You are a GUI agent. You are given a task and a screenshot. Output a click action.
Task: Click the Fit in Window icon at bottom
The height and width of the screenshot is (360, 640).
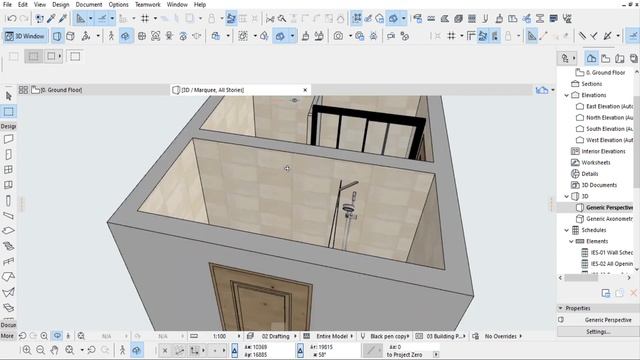[70, 350]
